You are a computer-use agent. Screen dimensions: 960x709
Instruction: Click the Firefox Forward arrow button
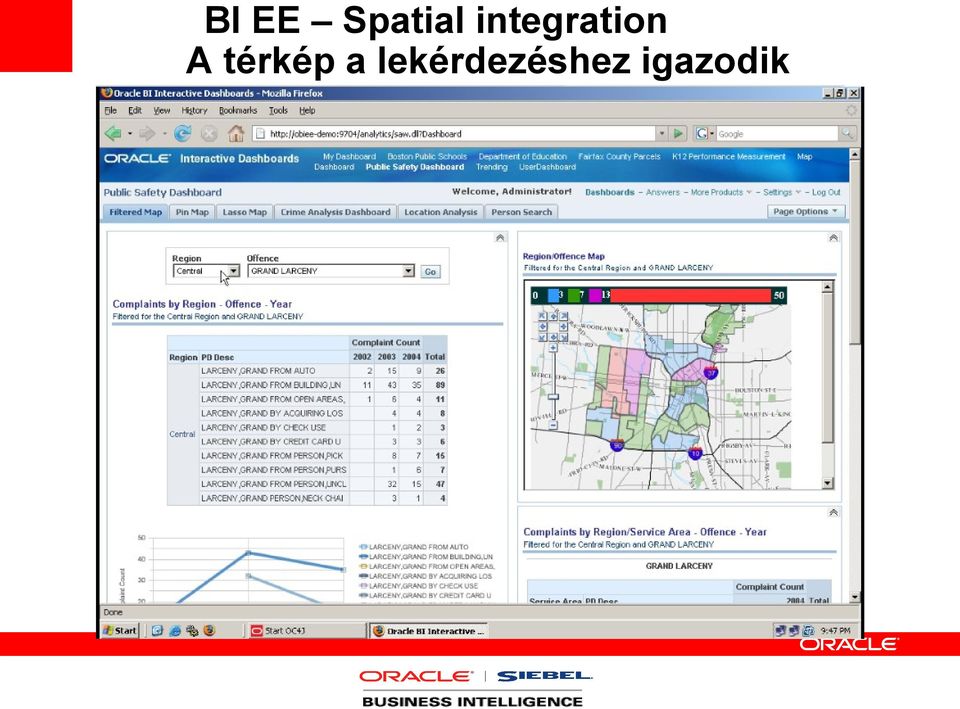pyautogui.click(x=147, y=133)
